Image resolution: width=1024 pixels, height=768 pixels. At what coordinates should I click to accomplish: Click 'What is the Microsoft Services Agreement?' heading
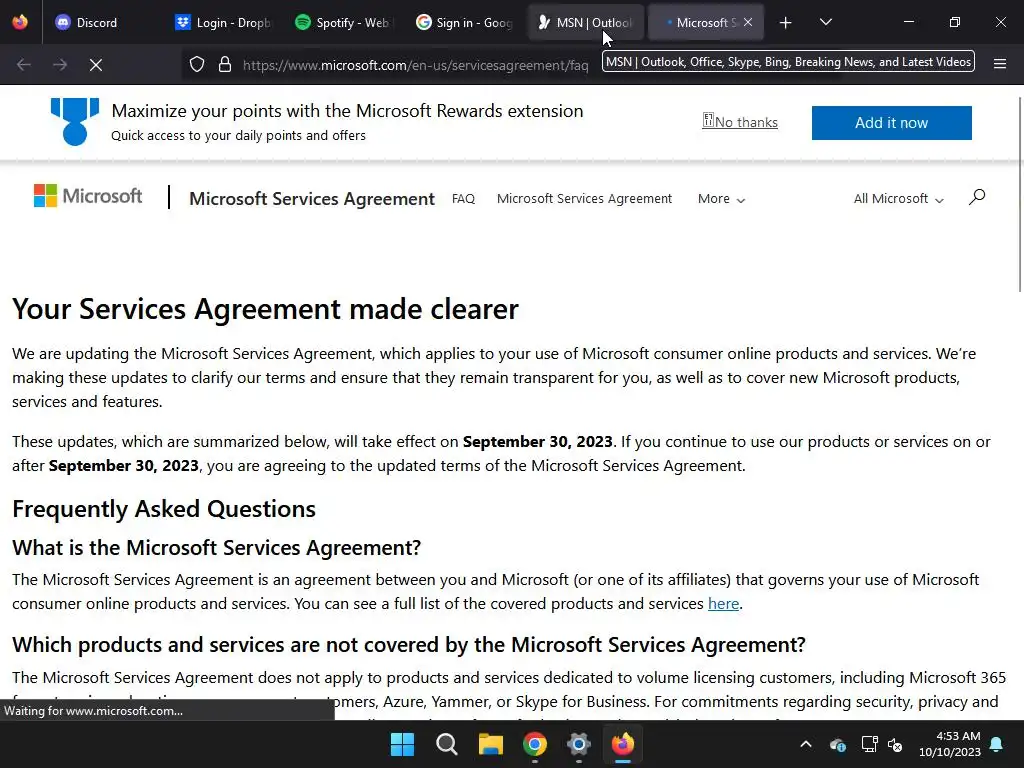(216, 547)
